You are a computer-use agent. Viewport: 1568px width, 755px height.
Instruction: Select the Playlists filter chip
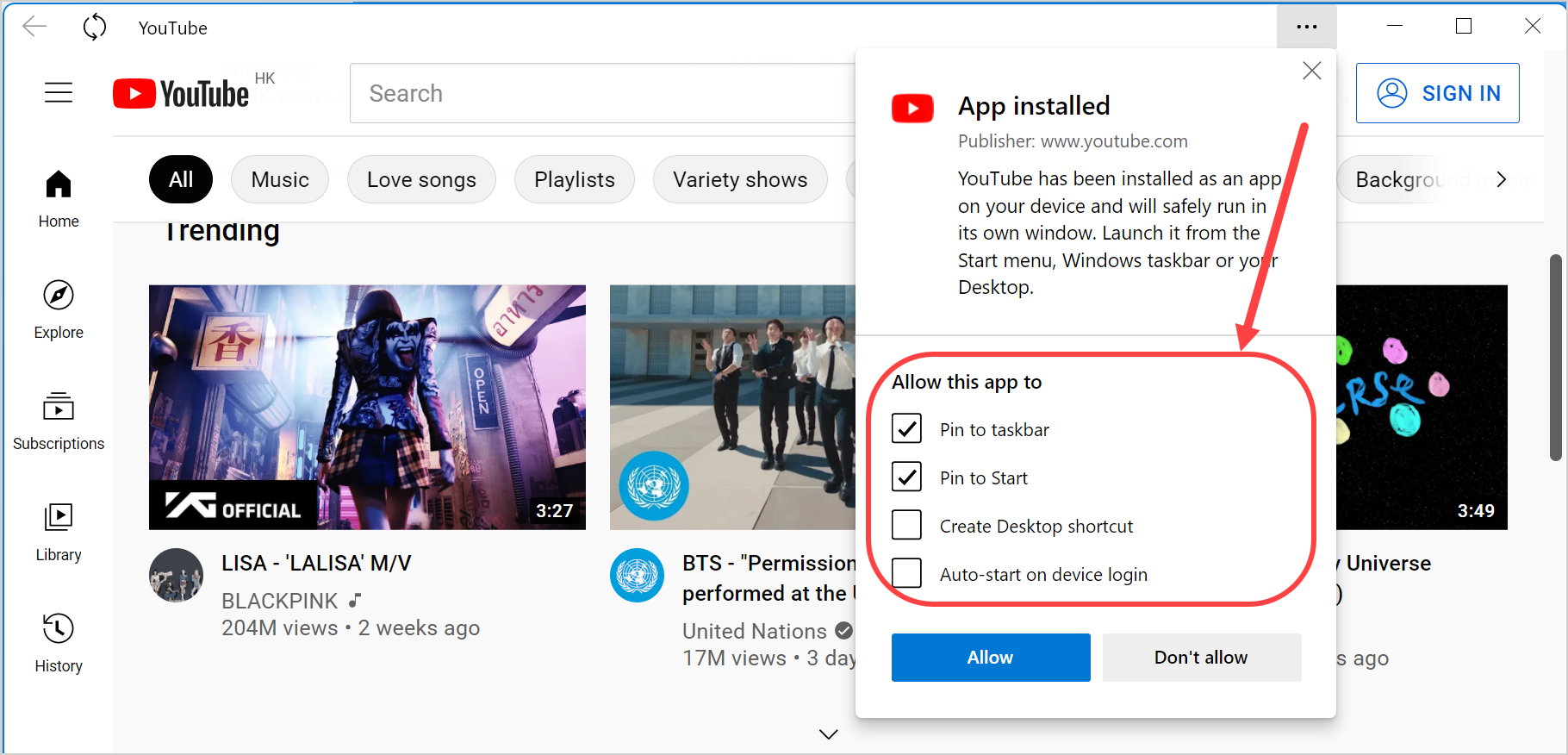tap(575, 179)
